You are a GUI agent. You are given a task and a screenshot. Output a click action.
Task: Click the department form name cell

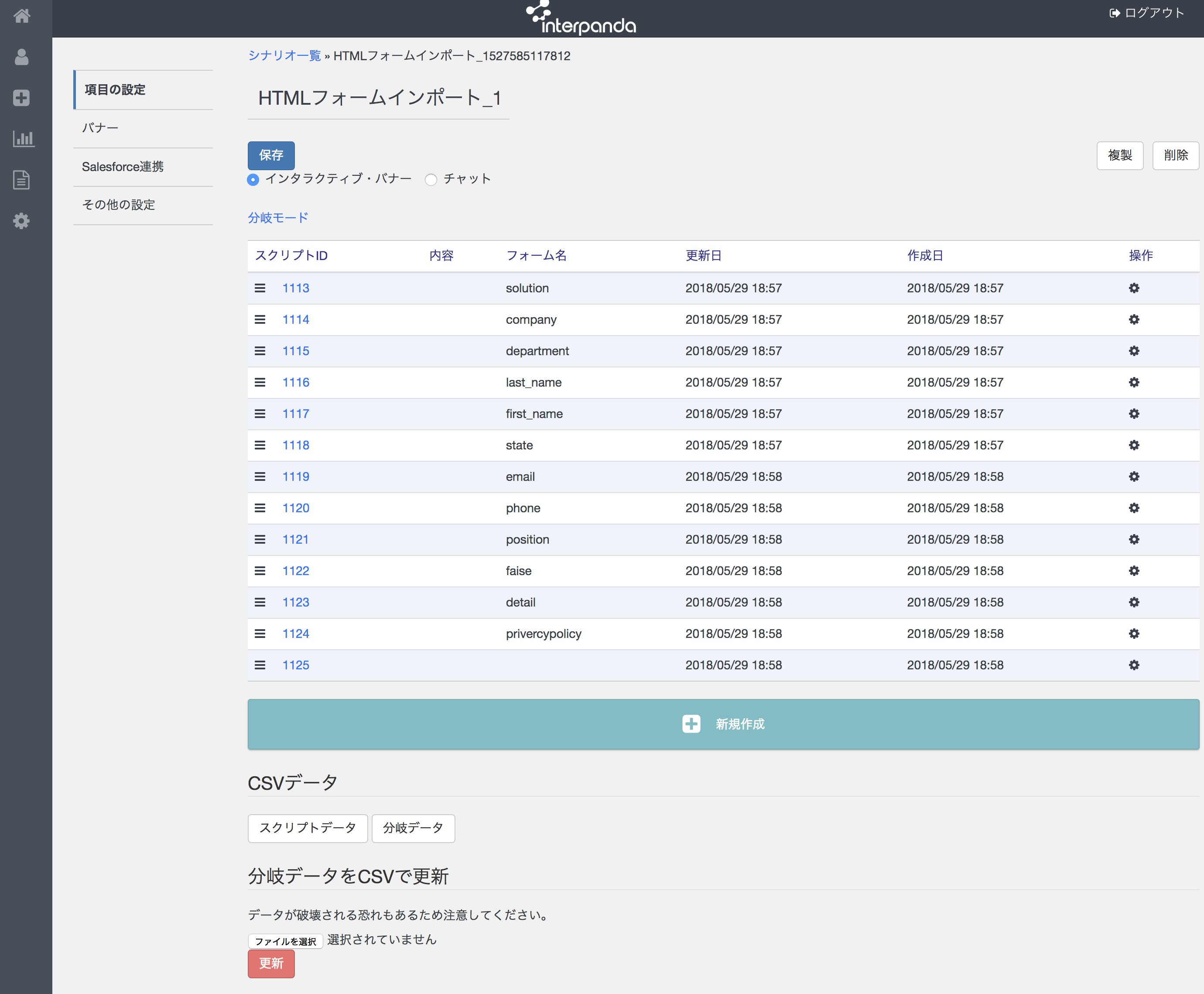pyautogui.click(x=537, y=351)
